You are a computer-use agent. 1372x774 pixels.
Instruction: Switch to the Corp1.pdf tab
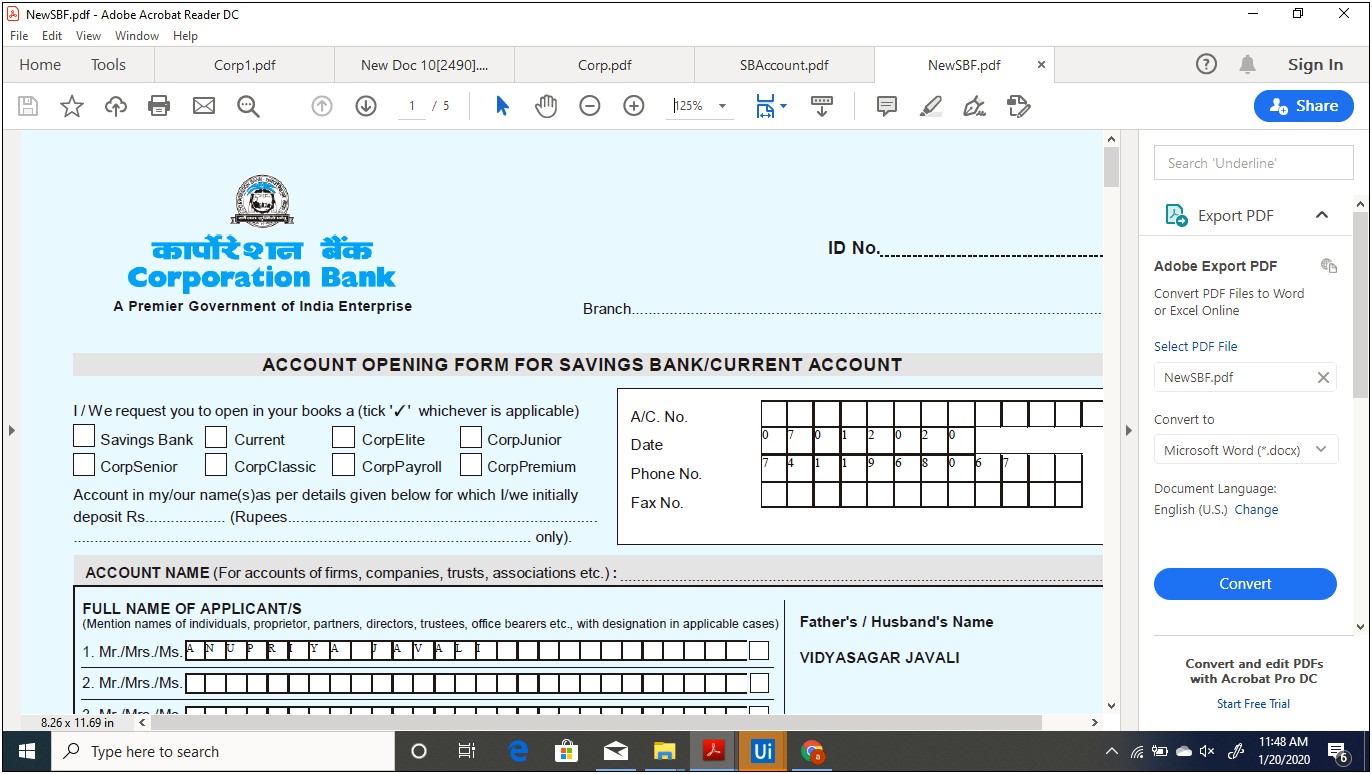point(245,65)
